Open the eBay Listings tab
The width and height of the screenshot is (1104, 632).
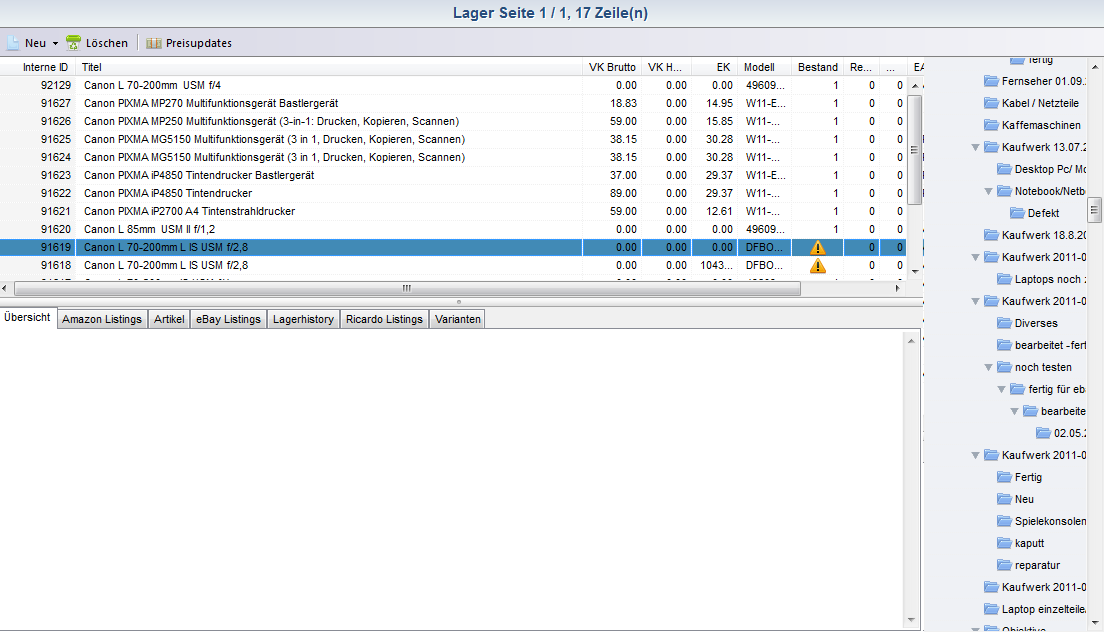pyautogui.click(x=228, y=319)
